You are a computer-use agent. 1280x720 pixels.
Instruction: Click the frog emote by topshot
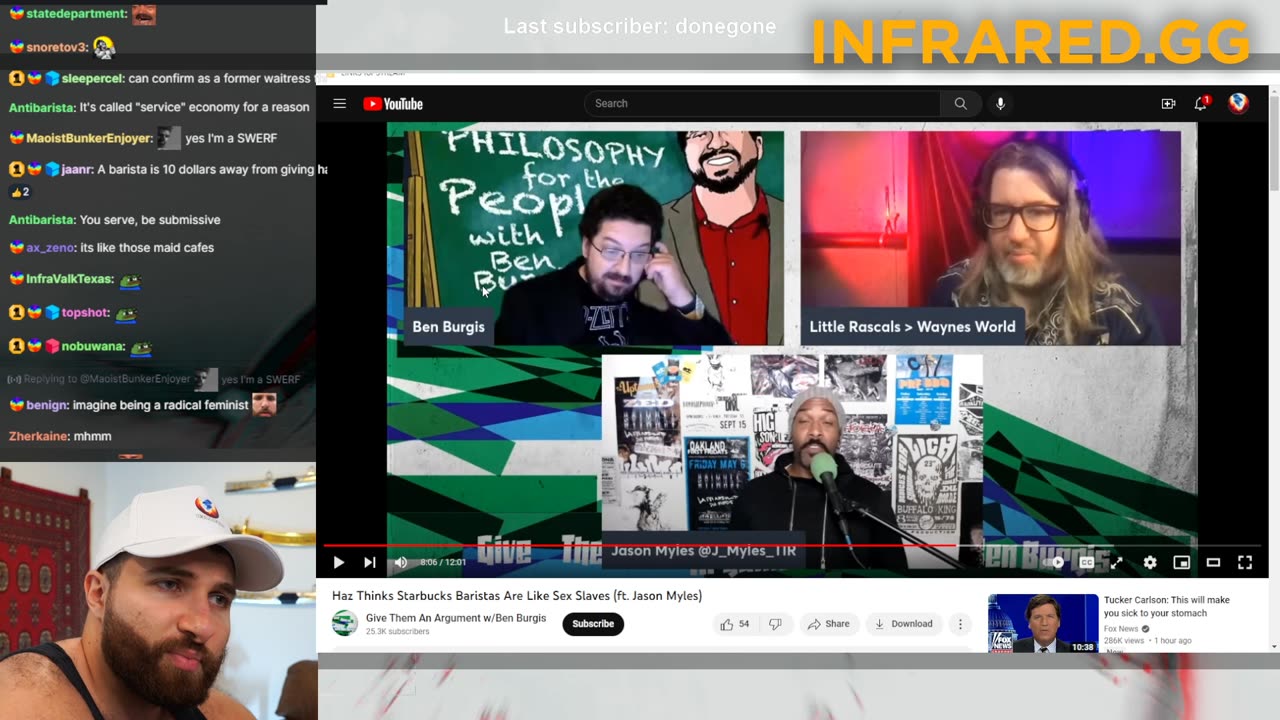(126, 313)
